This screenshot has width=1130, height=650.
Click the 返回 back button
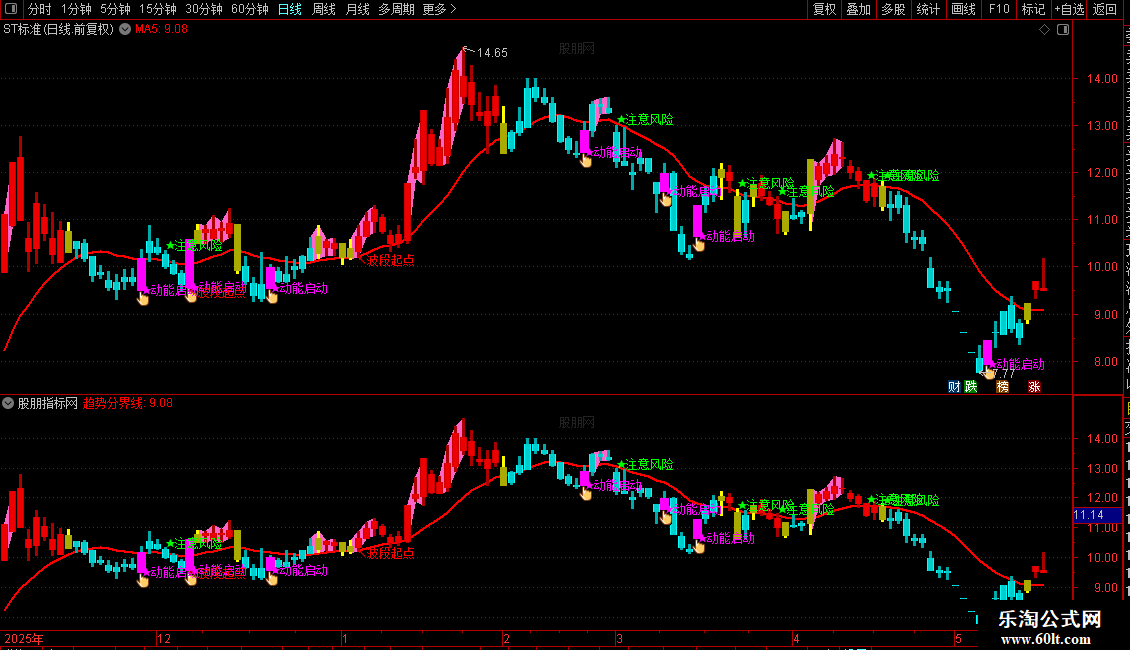(x=1105, y=9)
